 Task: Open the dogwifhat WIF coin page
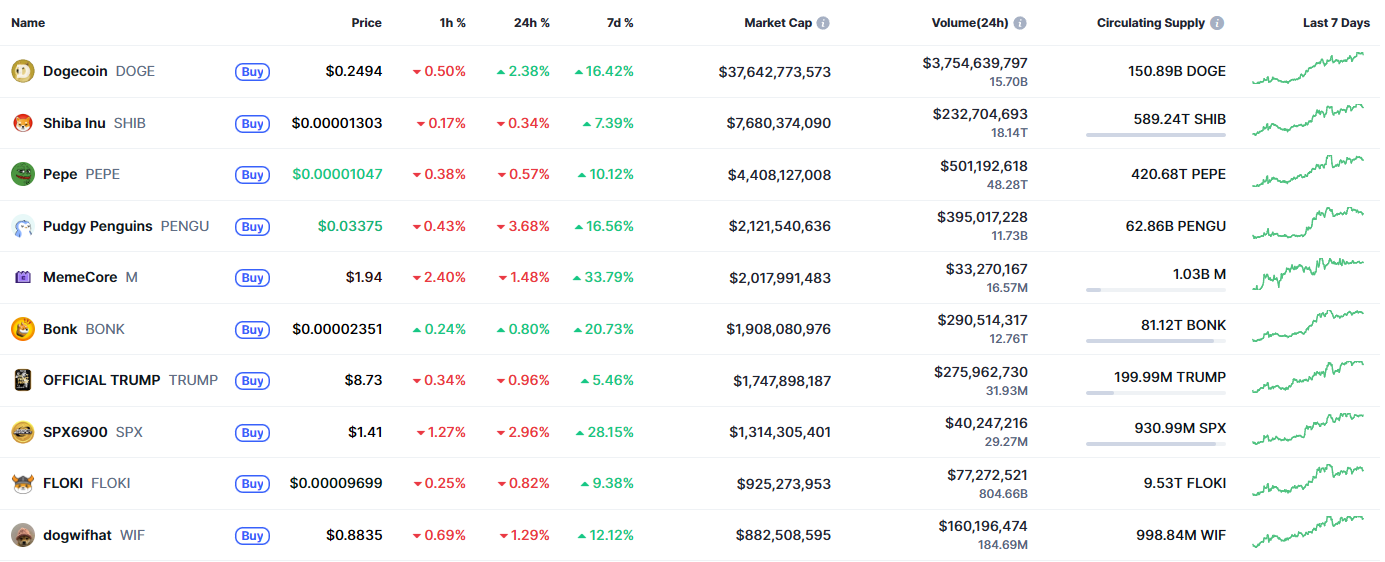click(x=94, y=535)
